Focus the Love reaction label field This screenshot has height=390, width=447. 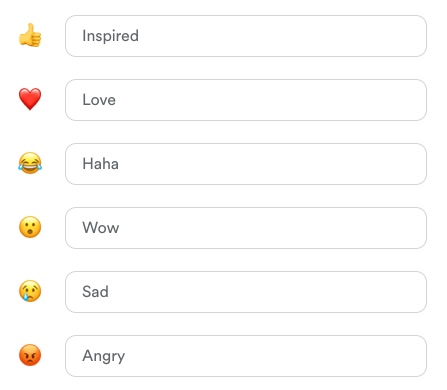click(x=246, y=100)
